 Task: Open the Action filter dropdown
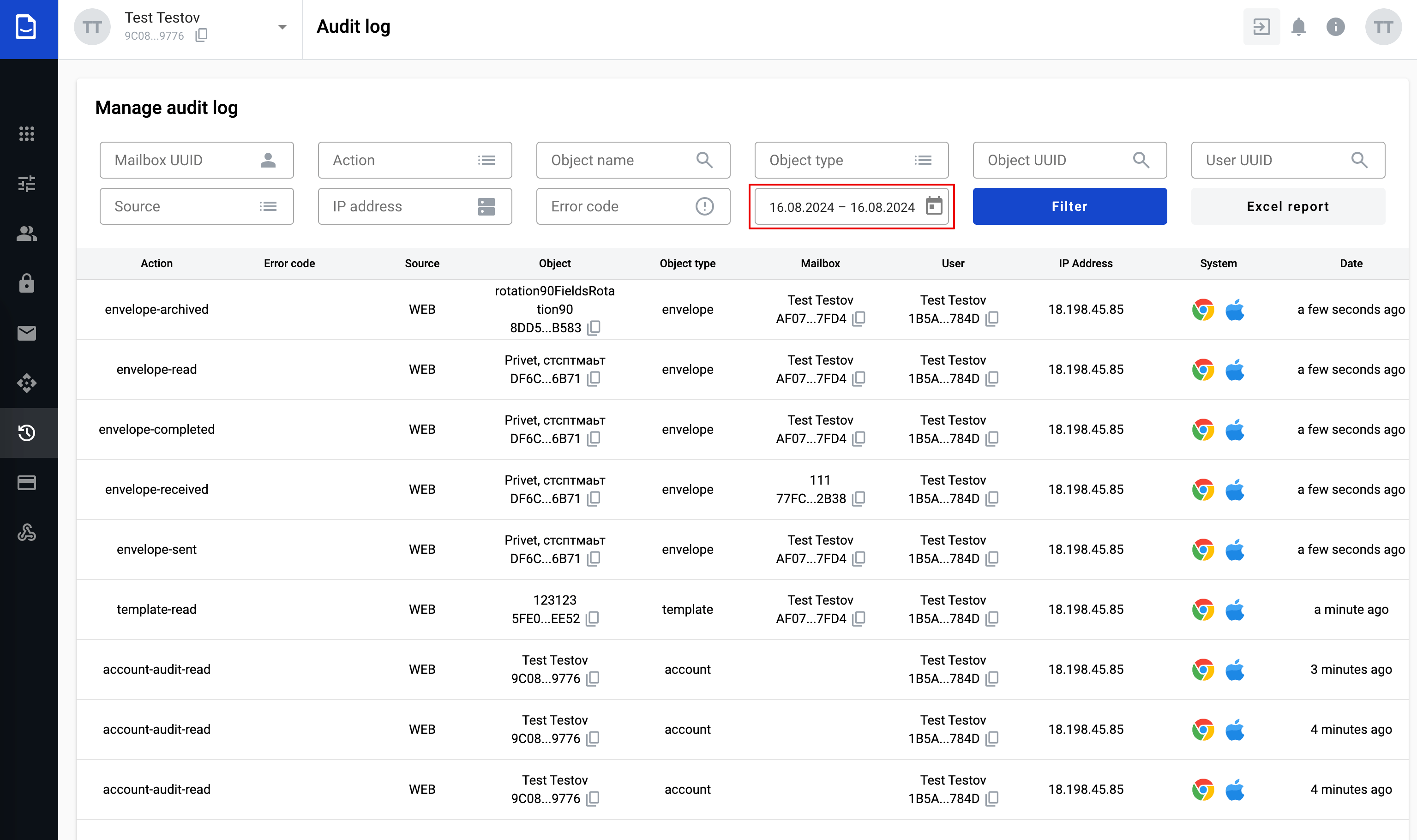pos(414,160)
